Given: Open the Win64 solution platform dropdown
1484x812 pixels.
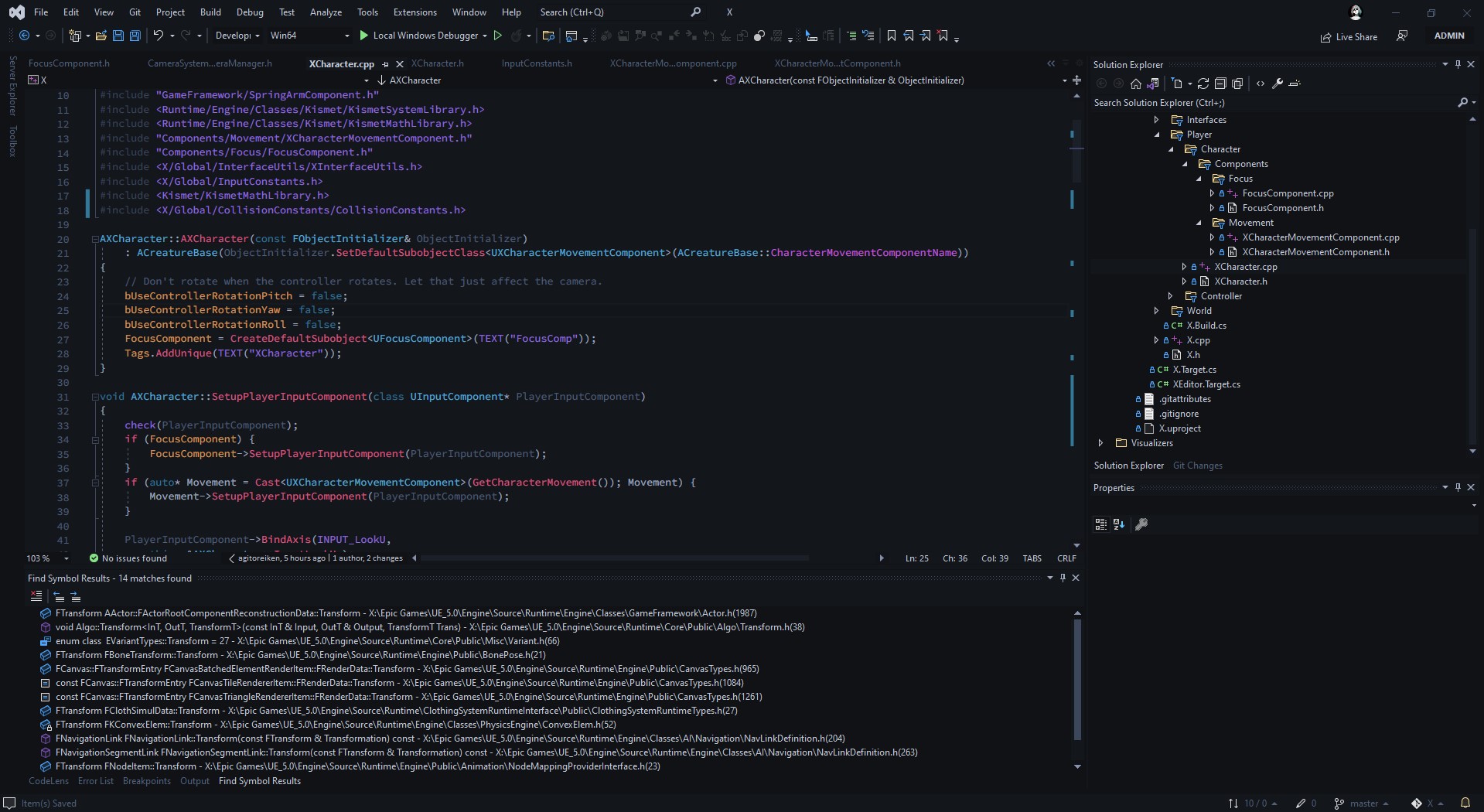Looking at the screenshot, I should pos(309,36).
